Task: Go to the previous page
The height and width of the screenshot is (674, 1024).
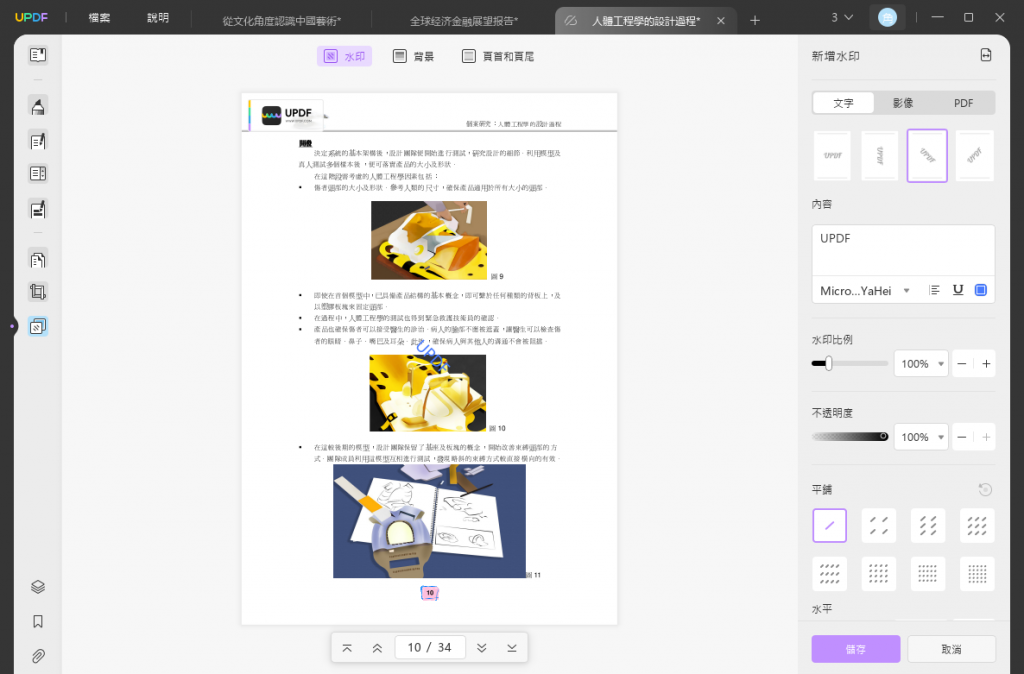Action: point(377,647)
